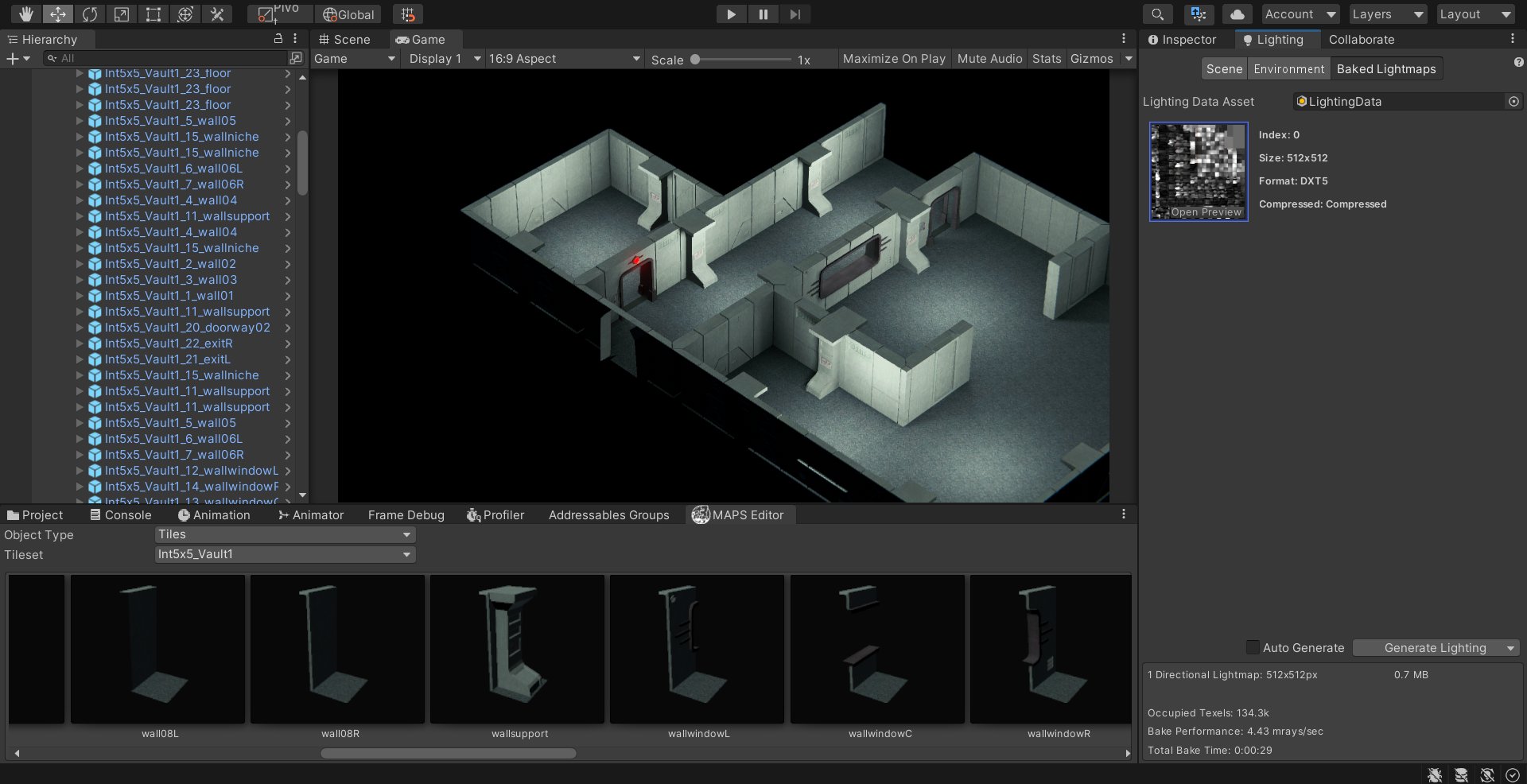
Task: Select the Rect transform tool
Action: click(x=153, y=14)
